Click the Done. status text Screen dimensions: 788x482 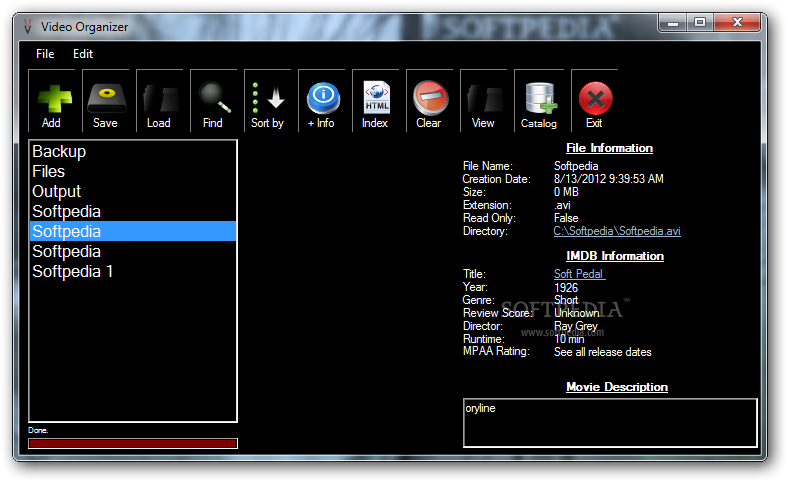(x=38, y=430)
